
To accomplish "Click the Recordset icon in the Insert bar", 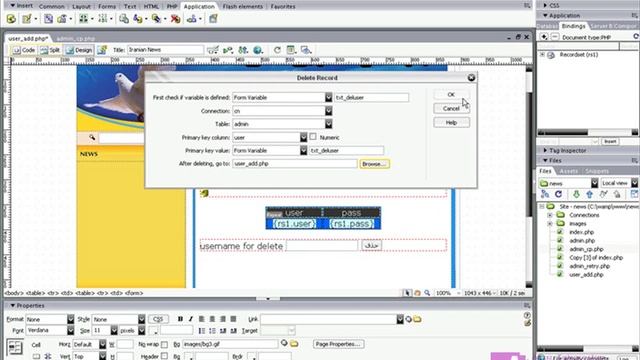I will [11, 19].
